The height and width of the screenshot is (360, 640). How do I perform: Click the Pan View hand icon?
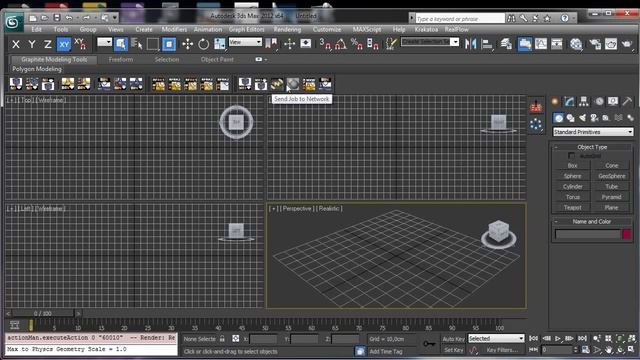(x=609, y=350)
